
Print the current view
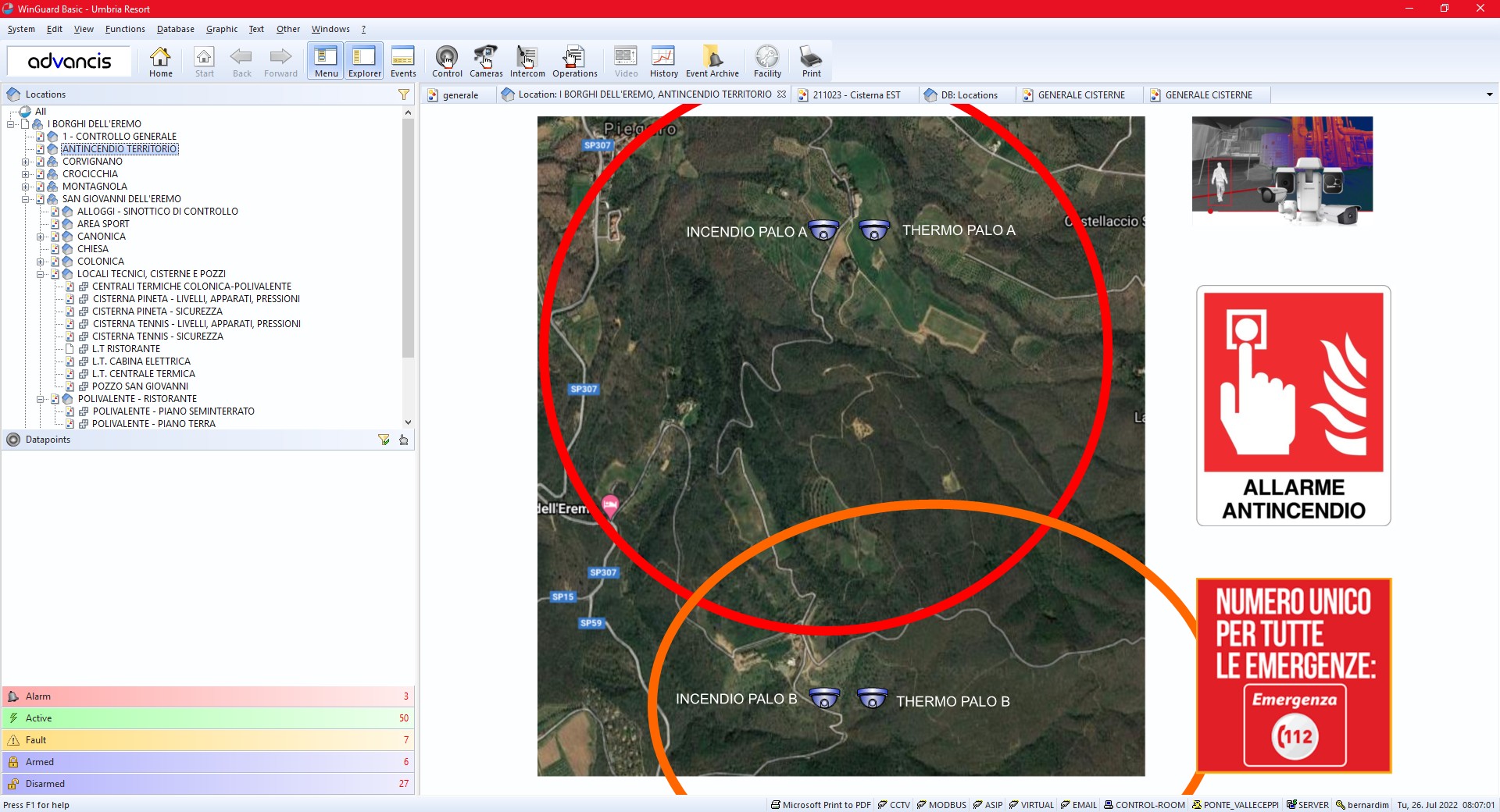811,62
